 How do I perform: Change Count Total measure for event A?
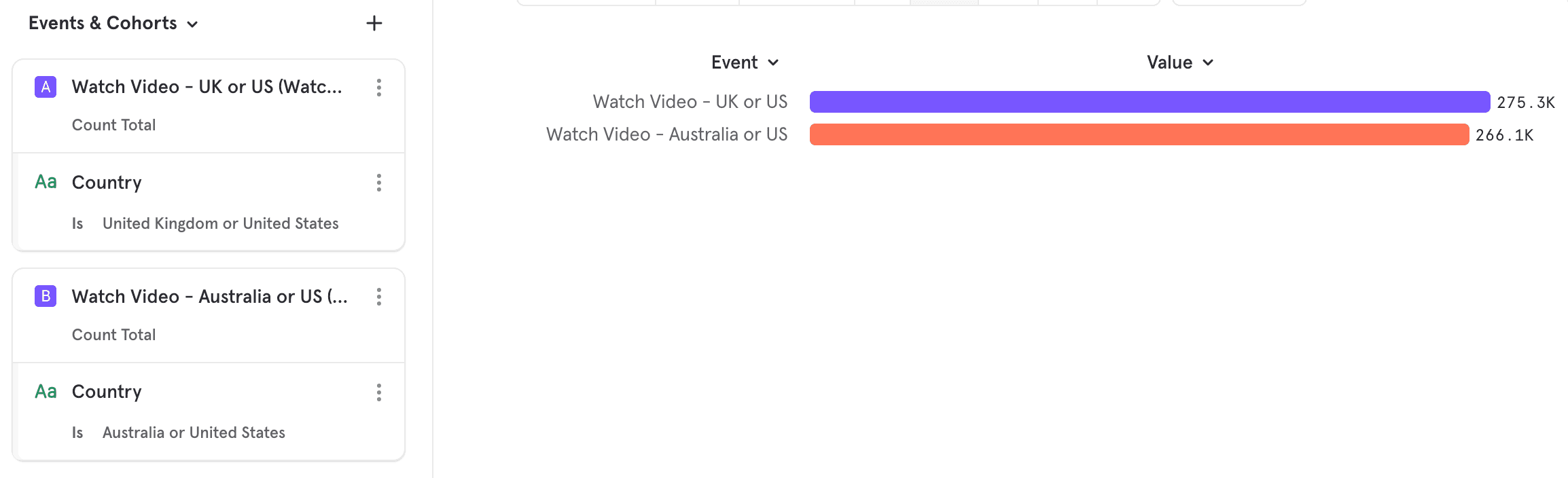click(114, 125)
